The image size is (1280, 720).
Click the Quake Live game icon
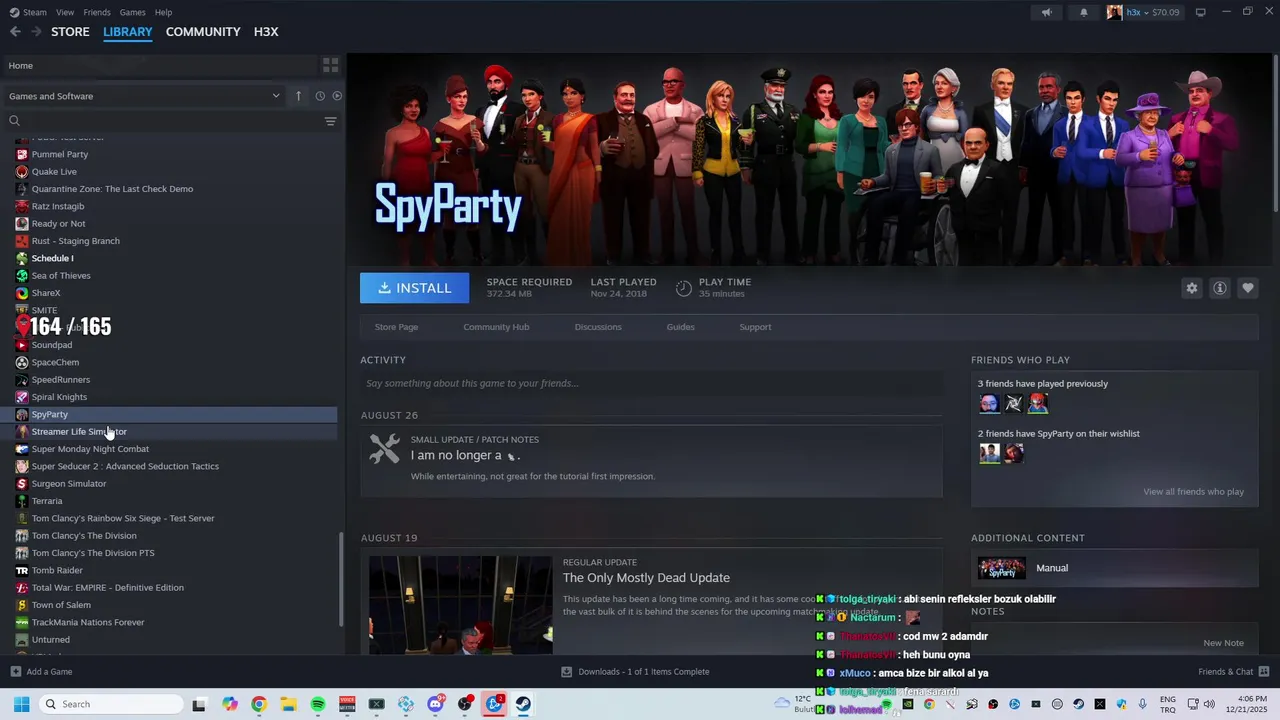pos(22,171)
